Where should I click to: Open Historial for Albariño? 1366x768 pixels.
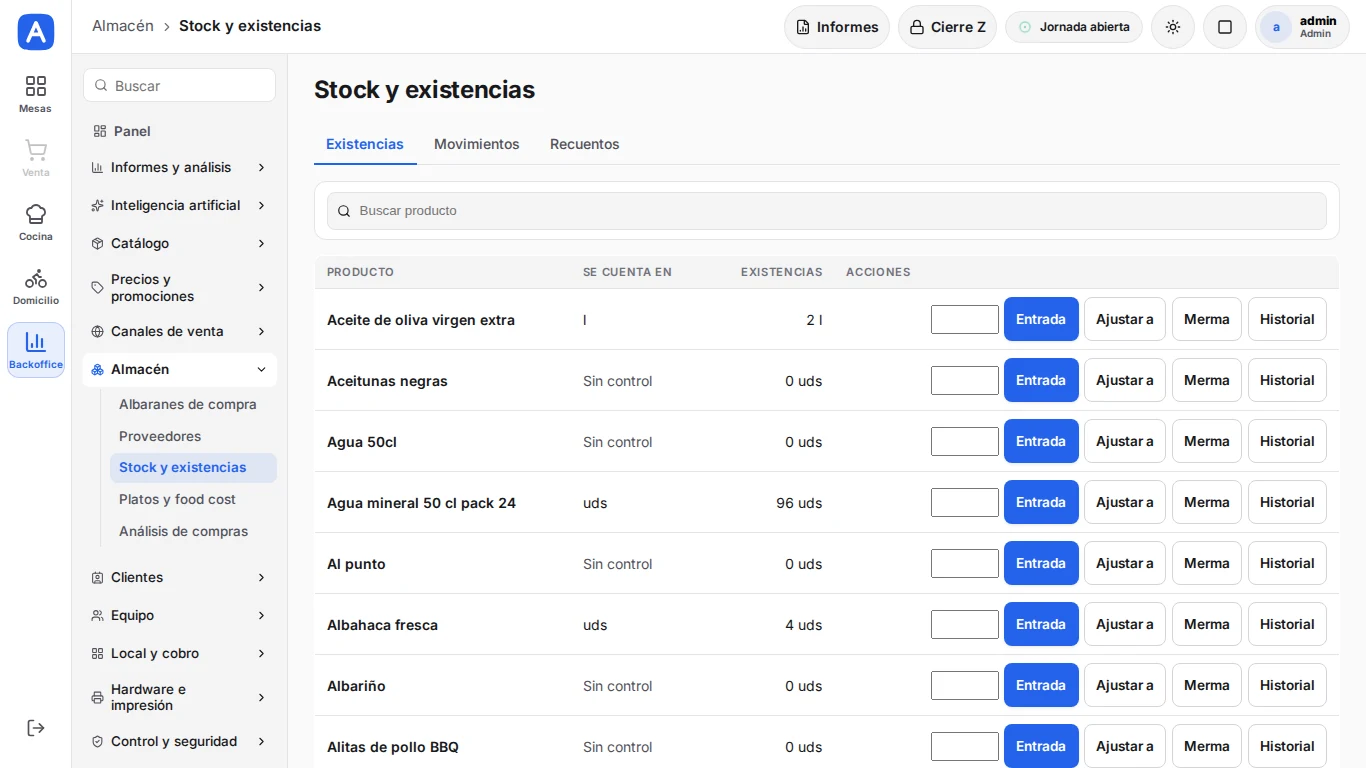click(x=1287, y=685)
